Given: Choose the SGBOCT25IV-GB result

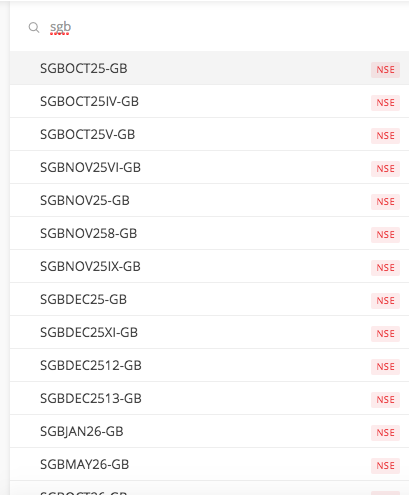Looking at the screenshot, I should (209, 101).
